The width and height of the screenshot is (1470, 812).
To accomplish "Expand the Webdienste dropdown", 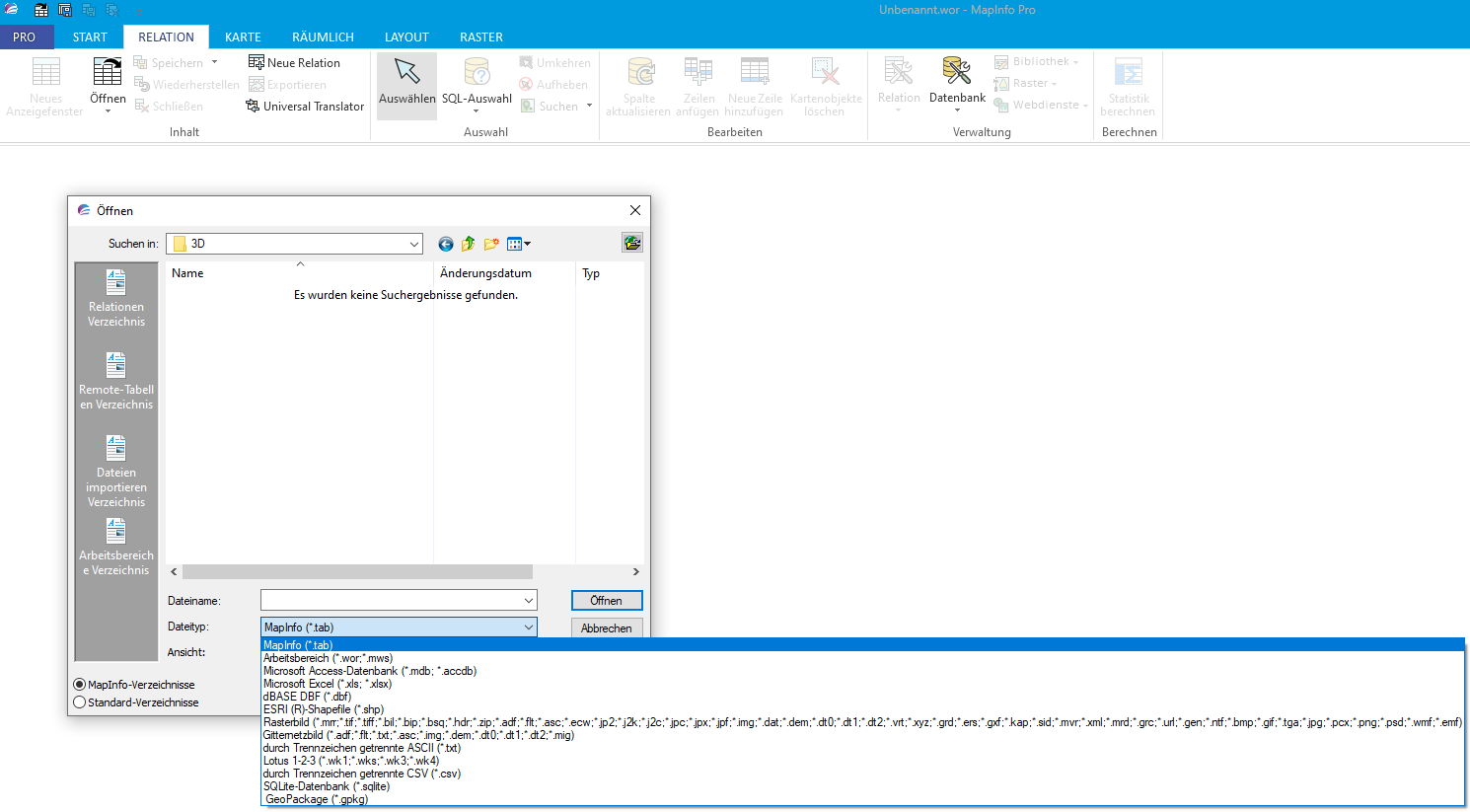I will coord(1085,106).
